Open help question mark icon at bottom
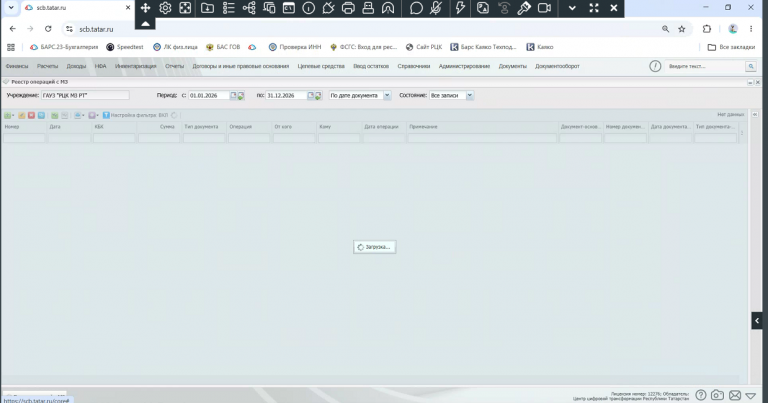 (701, 395)
